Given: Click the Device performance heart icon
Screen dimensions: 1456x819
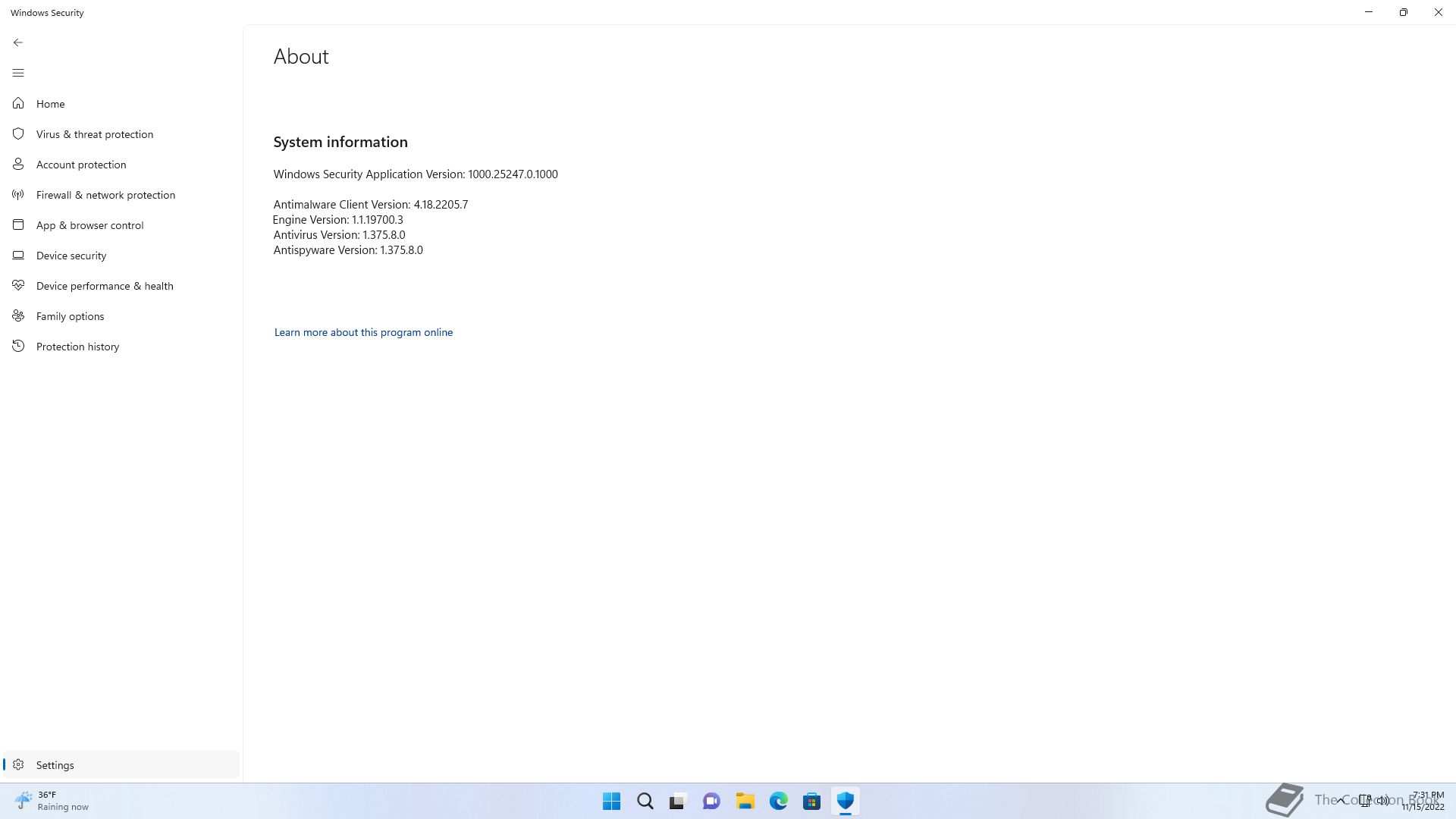Looking at the screenshot, I should tap(18, 285).
